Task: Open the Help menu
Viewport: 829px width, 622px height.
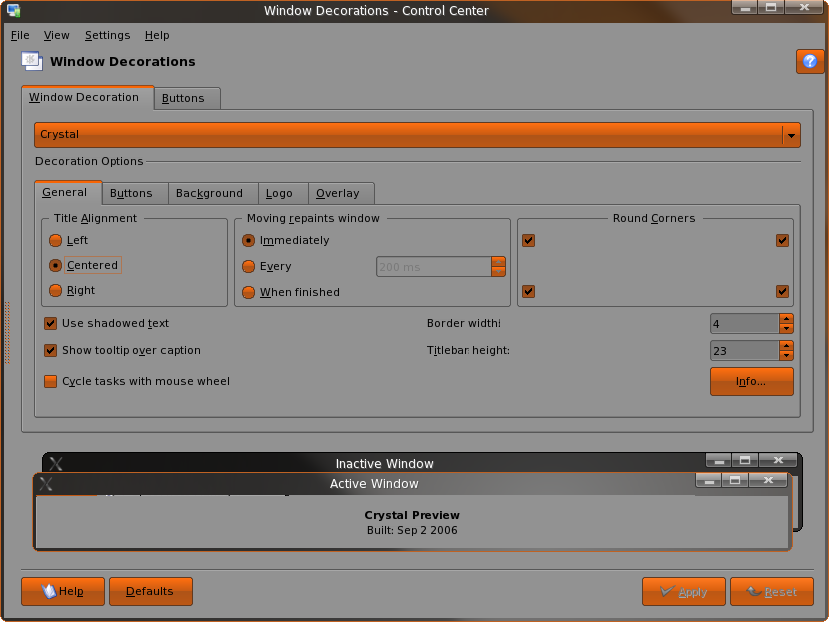Action: tap(157, 35)
